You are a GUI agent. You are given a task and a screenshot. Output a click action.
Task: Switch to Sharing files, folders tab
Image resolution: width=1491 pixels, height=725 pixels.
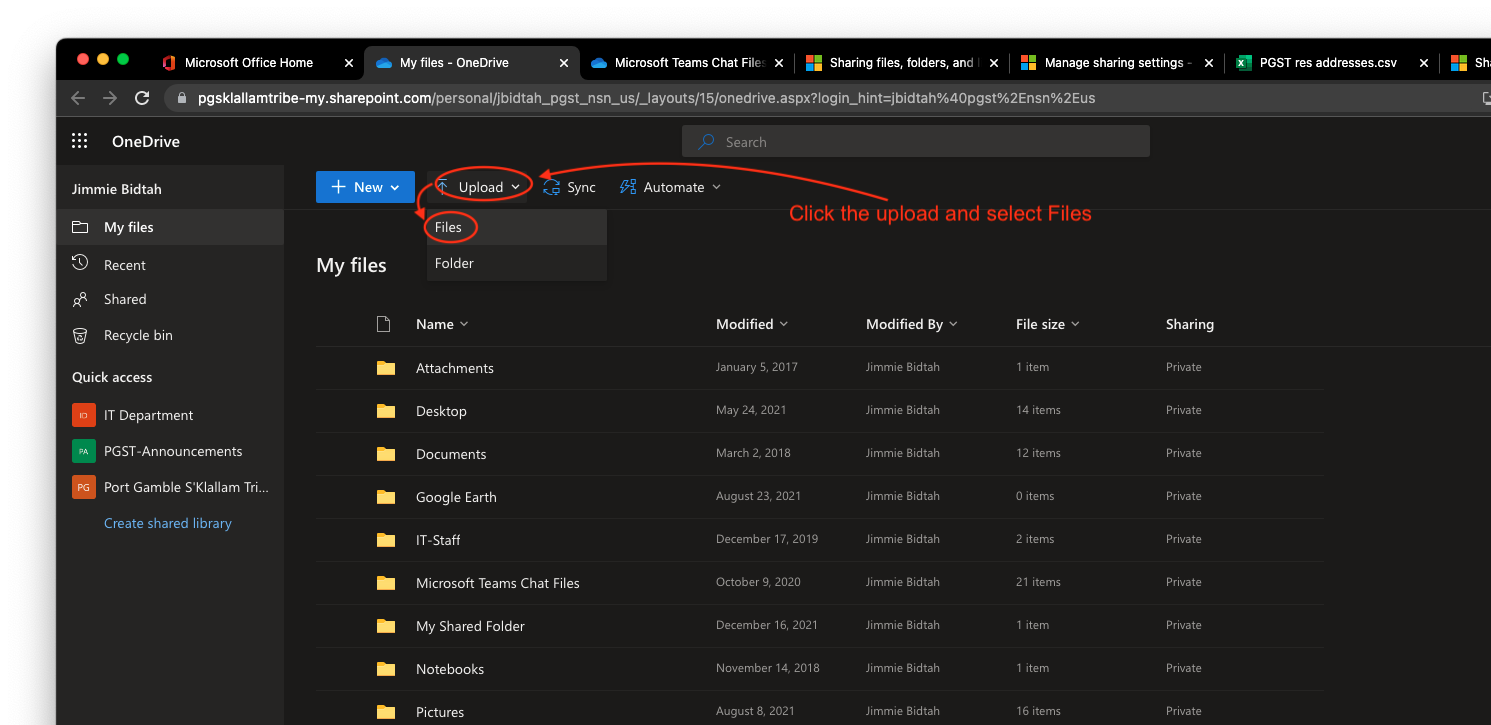[x=902, y=62]
